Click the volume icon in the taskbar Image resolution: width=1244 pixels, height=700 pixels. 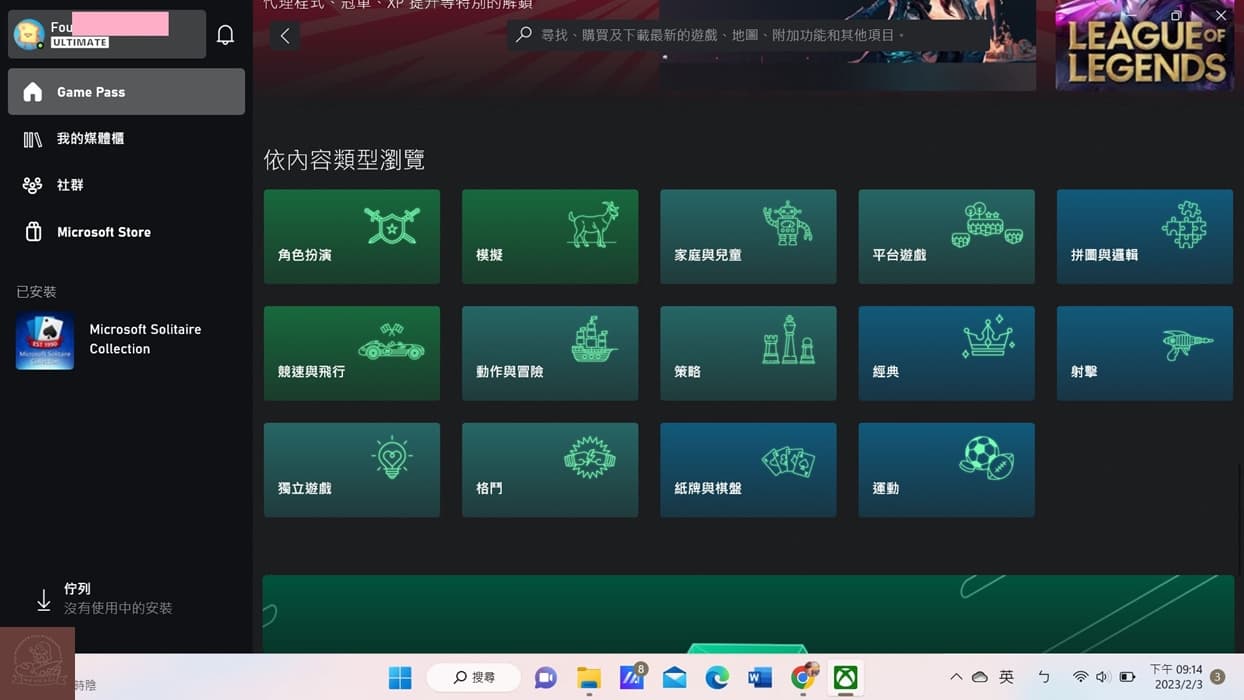1102,676
